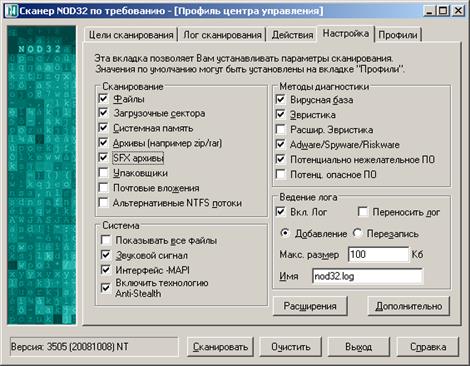Viewport: 470px width, 366px height.
Task: Switch to Лог сканирования tab
Action: click(222, 35)
